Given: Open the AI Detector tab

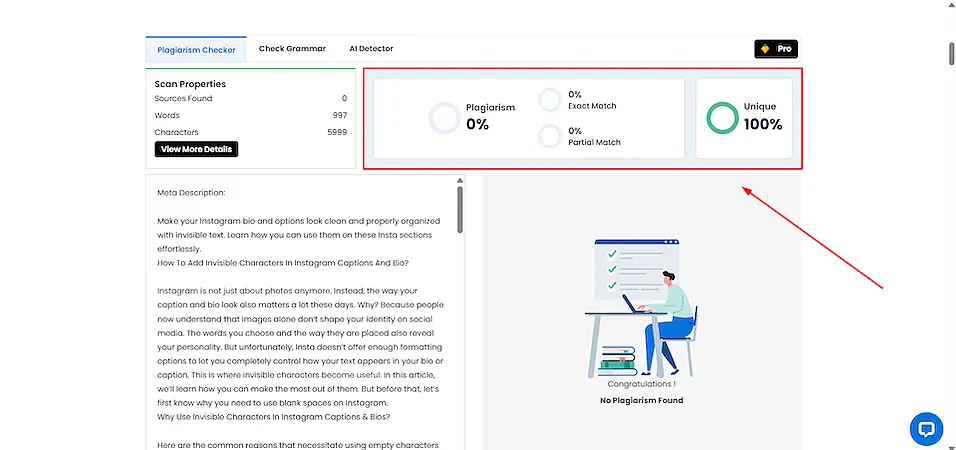Looking at the screenshot, I should 371,49.
